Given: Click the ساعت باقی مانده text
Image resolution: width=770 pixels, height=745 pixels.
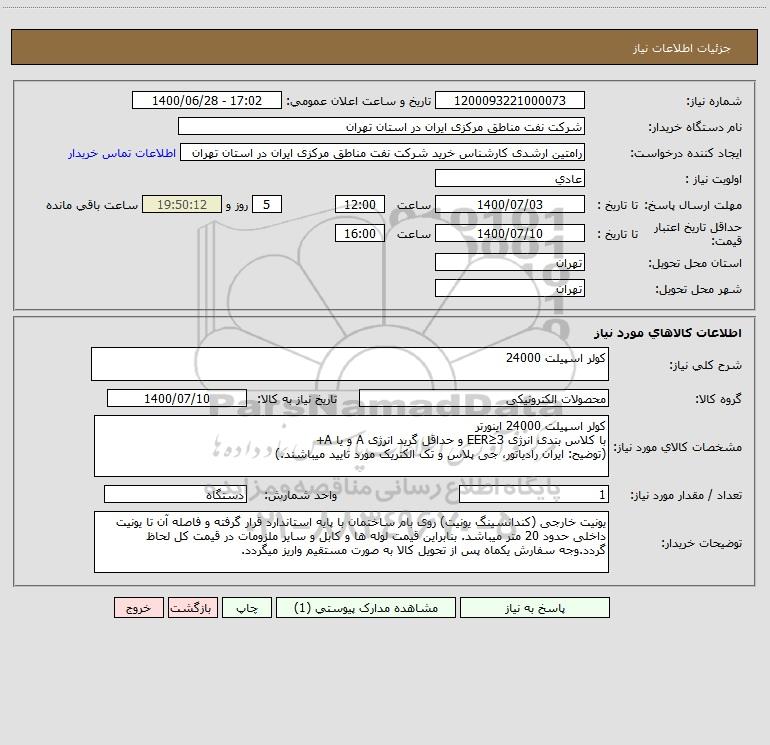Looking at the screenshot, I should coord(92,205).
